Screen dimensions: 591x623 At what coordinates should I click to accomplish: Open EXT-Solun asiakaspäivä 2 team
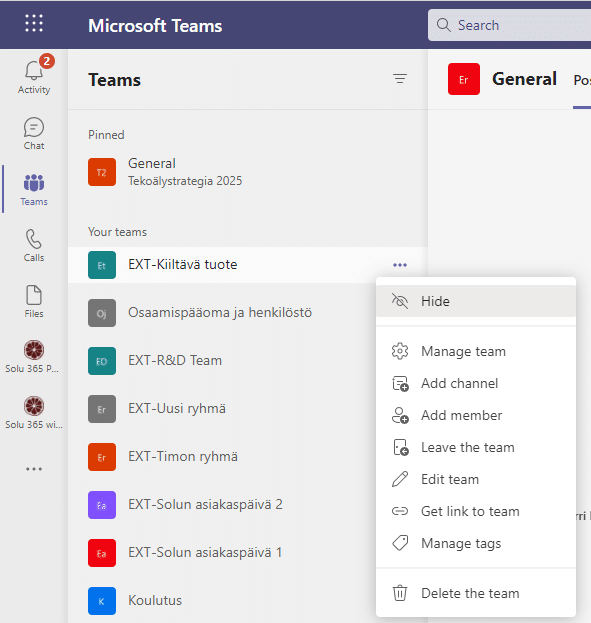(223, 505)
